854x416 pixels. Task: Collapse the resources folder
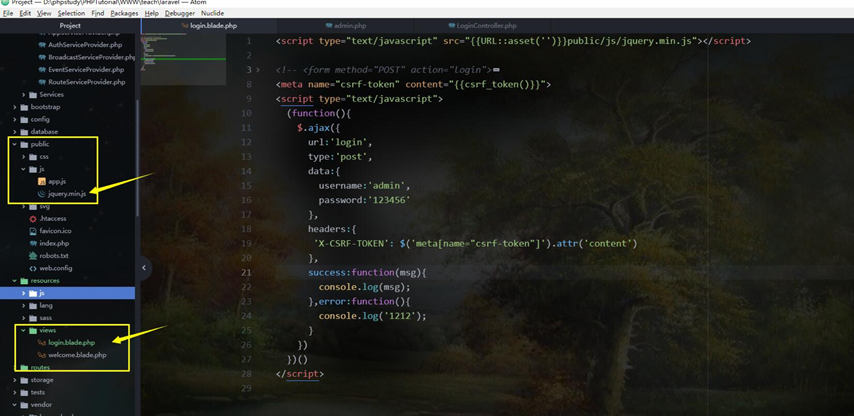(x=15, y=280)
